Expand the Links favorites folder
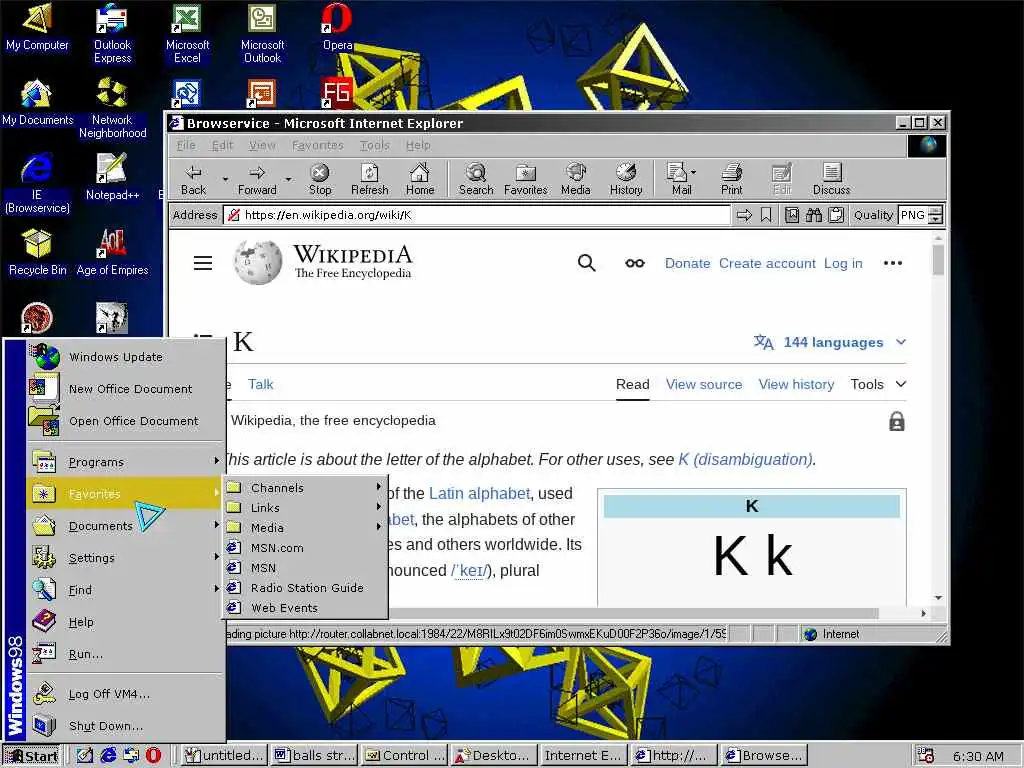This screenshot has width=1024, height=768. coord(305,507)
